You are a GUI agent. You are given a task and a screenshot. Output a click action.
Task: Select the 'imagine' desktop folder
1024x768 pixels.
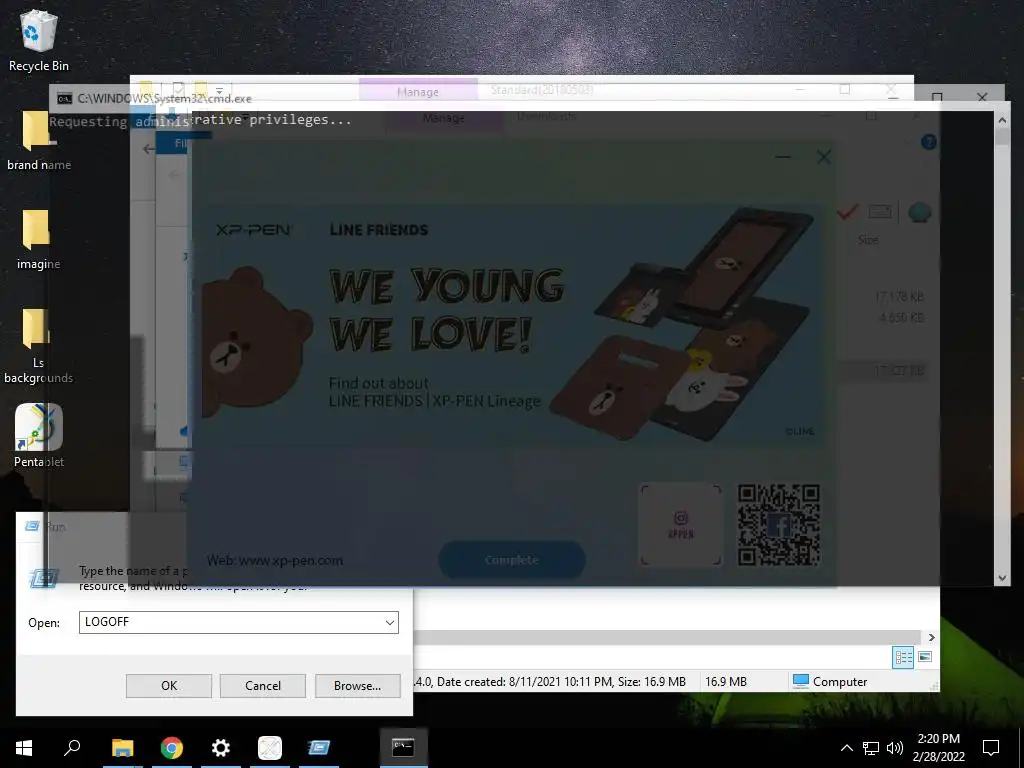coord(39,240)
